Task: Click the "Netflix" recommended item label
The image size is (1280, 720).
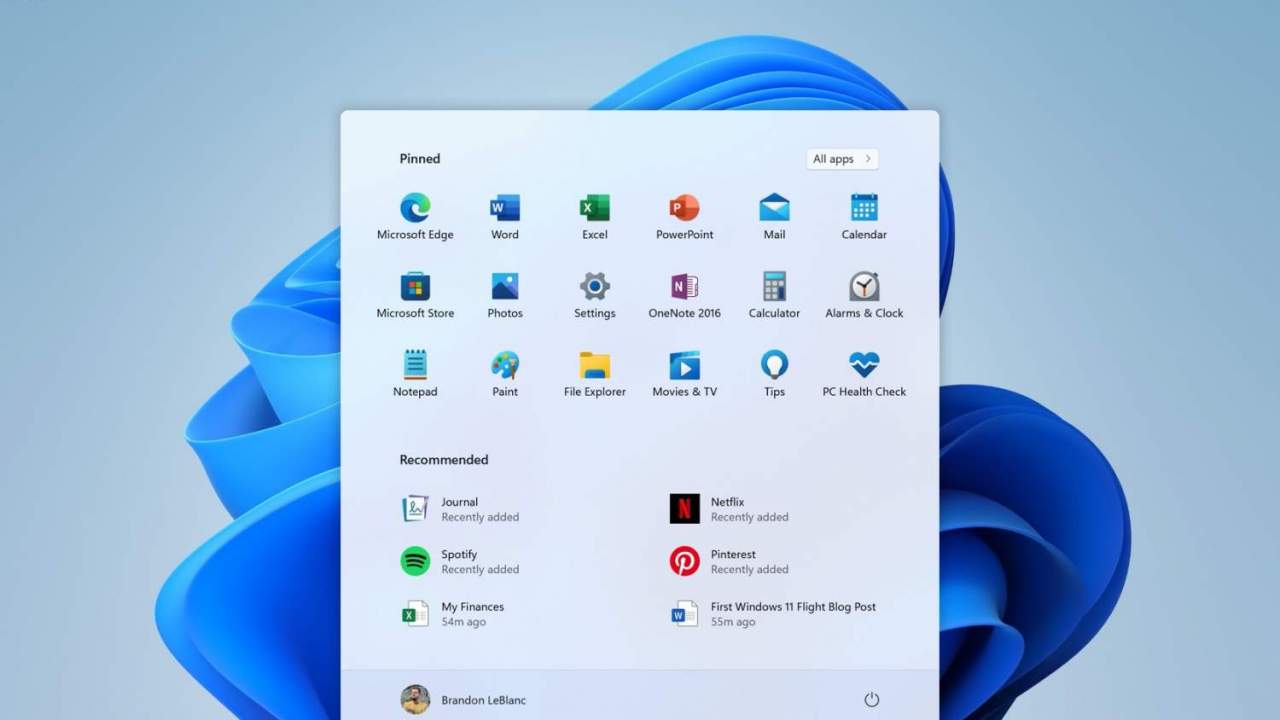Action: click(x=728, y=502)
